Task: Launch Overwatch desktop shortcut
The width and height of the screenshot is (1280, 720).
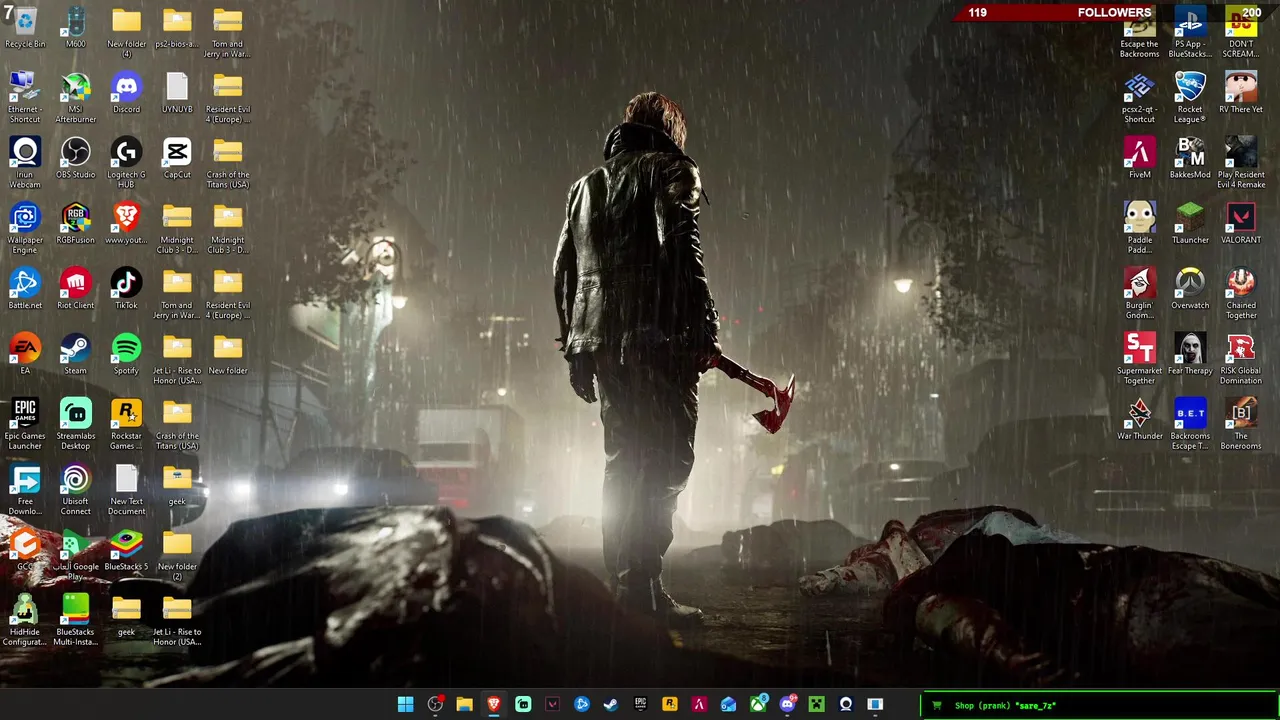Action: pos(1190,288)
